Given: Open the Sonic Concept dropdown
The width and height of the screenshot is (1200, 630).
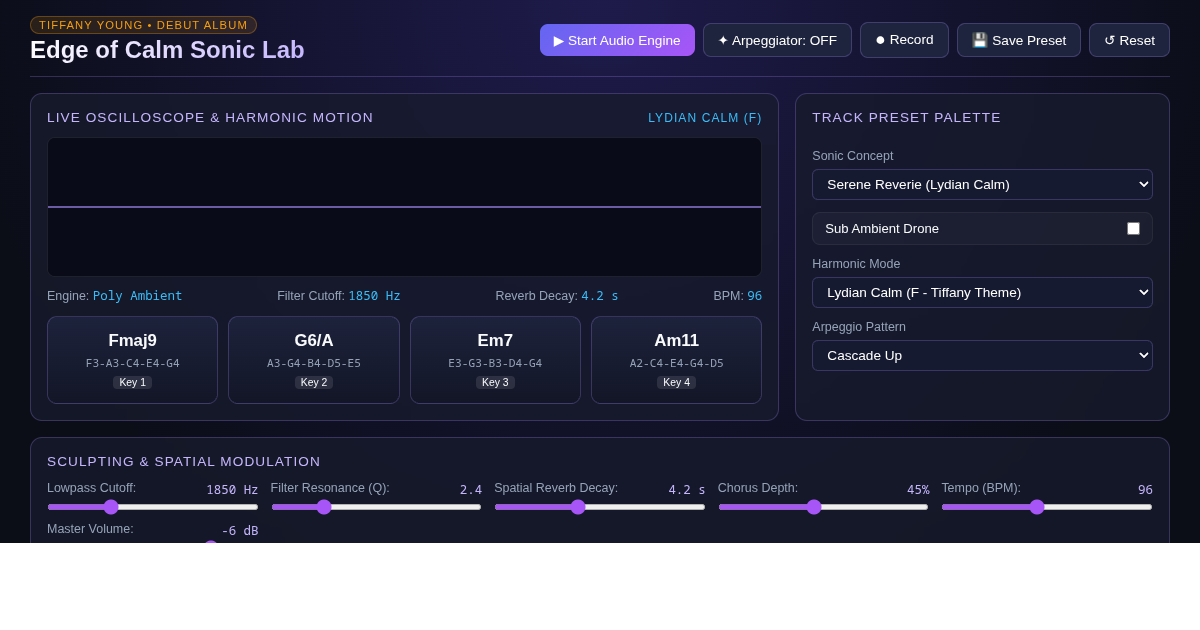Looking at the screenshot, I should (x=982, y=184).
